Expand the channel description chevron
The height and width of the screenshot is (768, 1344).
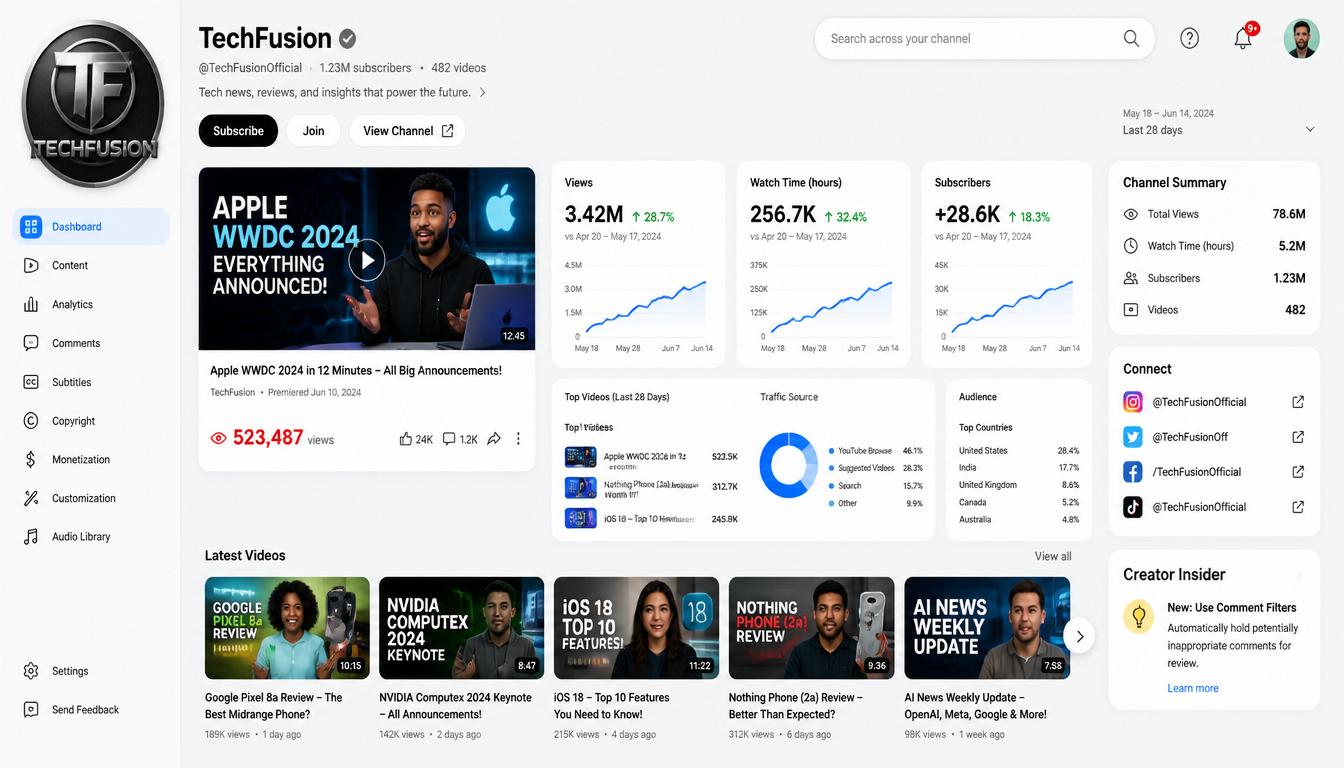[483, 92]
